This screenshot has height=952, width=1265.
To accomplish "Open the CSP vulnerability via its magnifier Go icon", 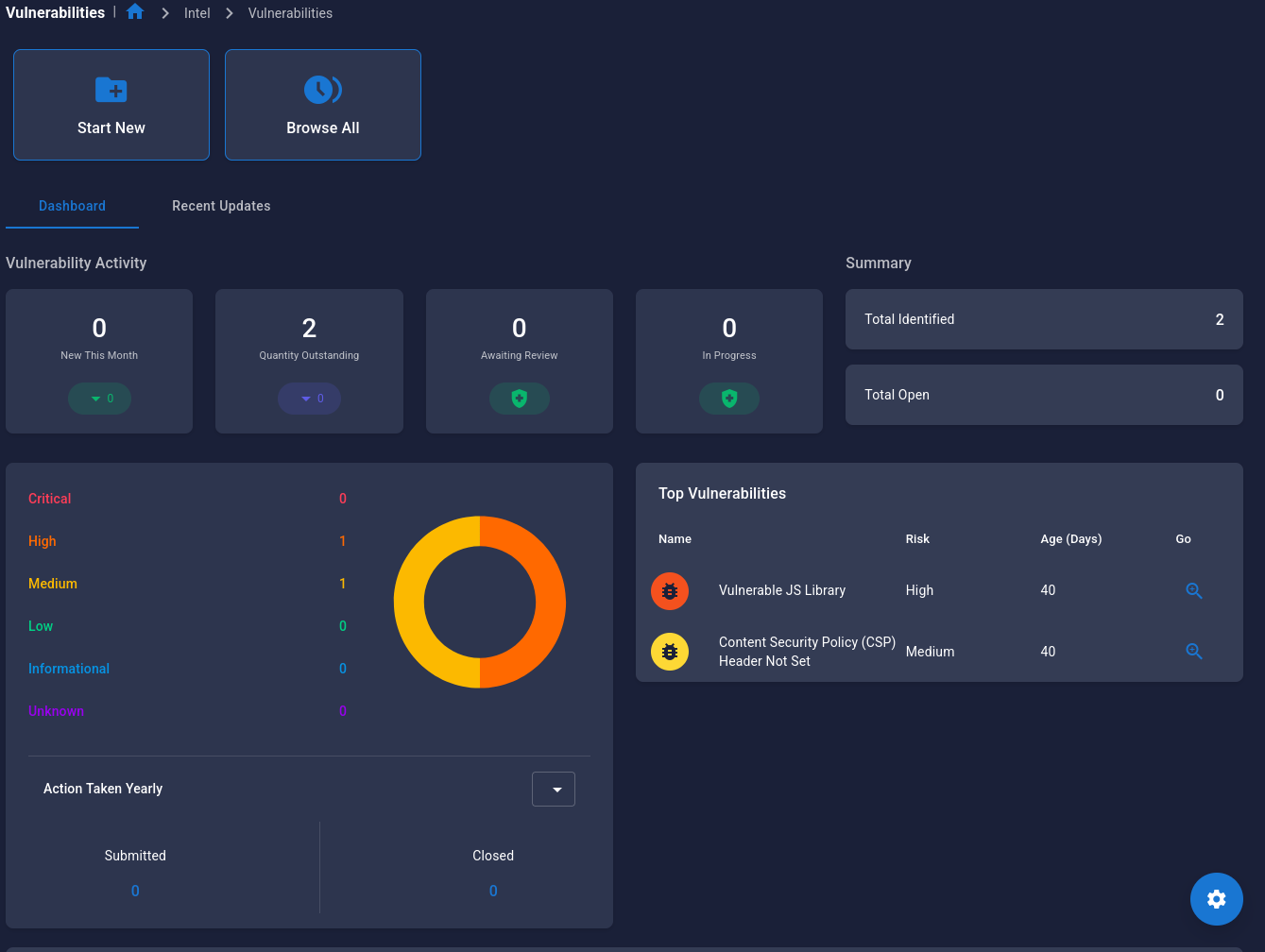I will 1193,651.
